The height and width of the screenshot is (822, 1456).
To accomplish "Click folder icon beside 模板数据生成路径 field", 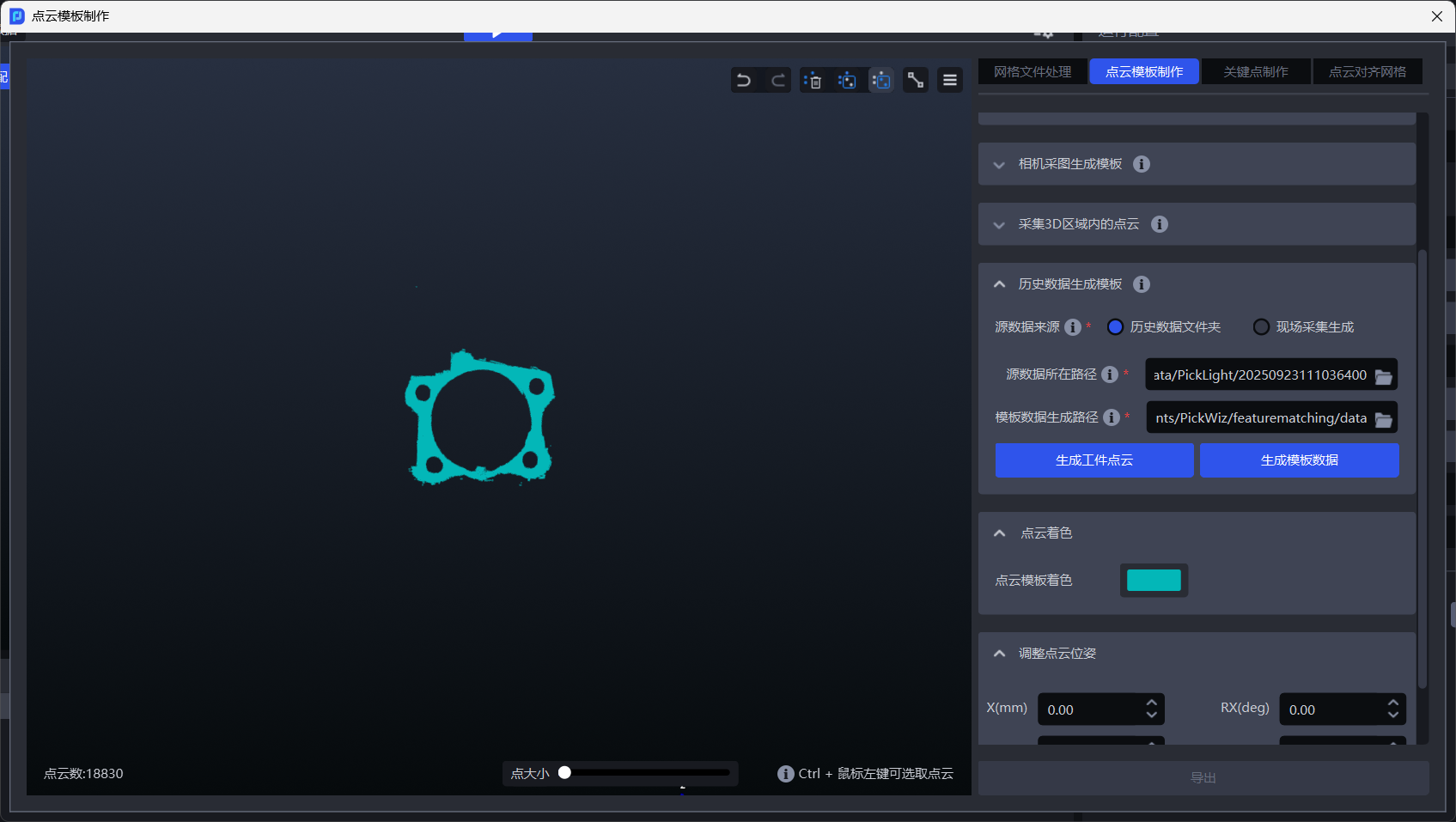I will pyautogui.click(x=1383, y=419).
